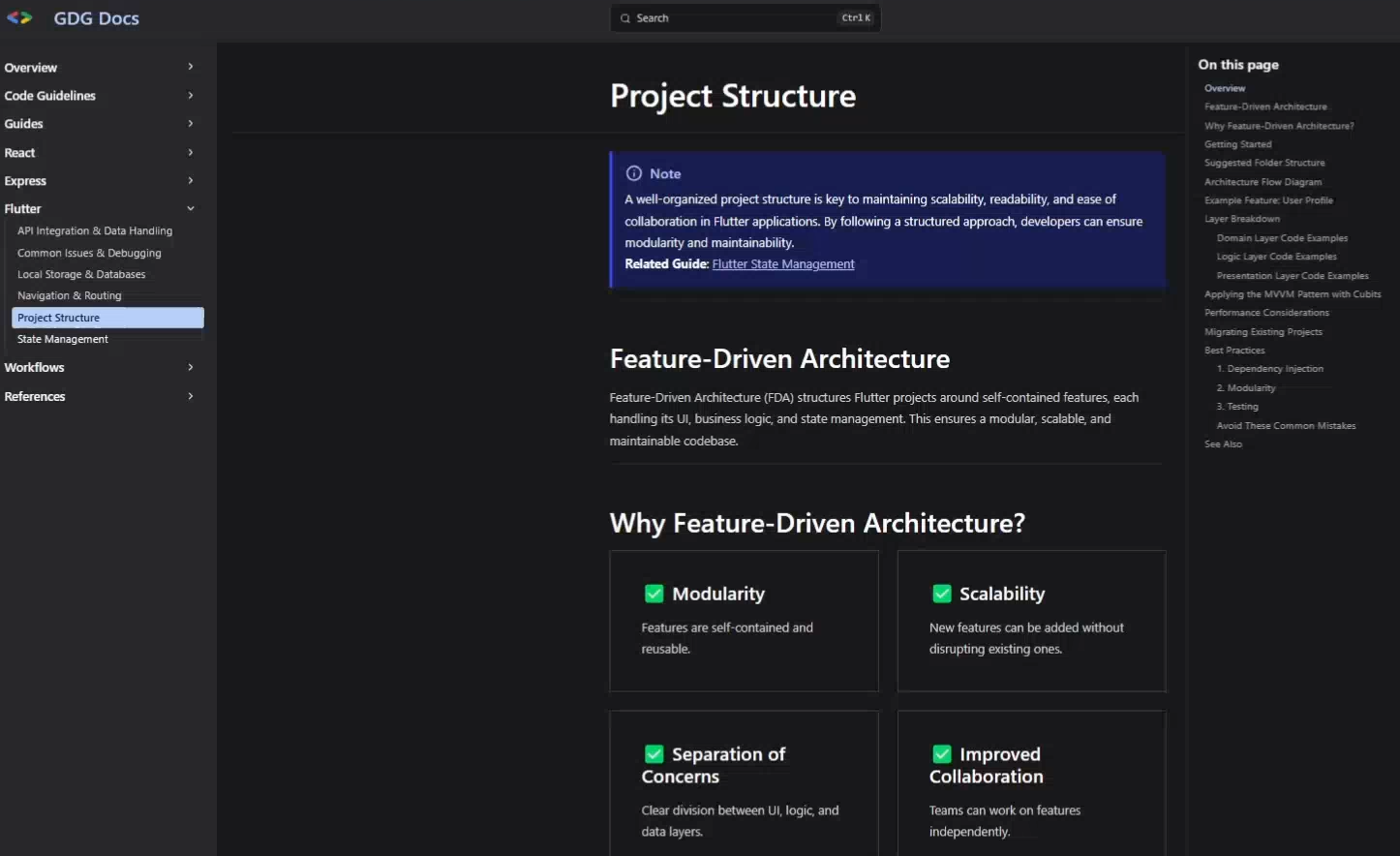Jump to Why Feature-Driven Architecture? outline link
The image size is (1400, 856).
click(1279, 126)
